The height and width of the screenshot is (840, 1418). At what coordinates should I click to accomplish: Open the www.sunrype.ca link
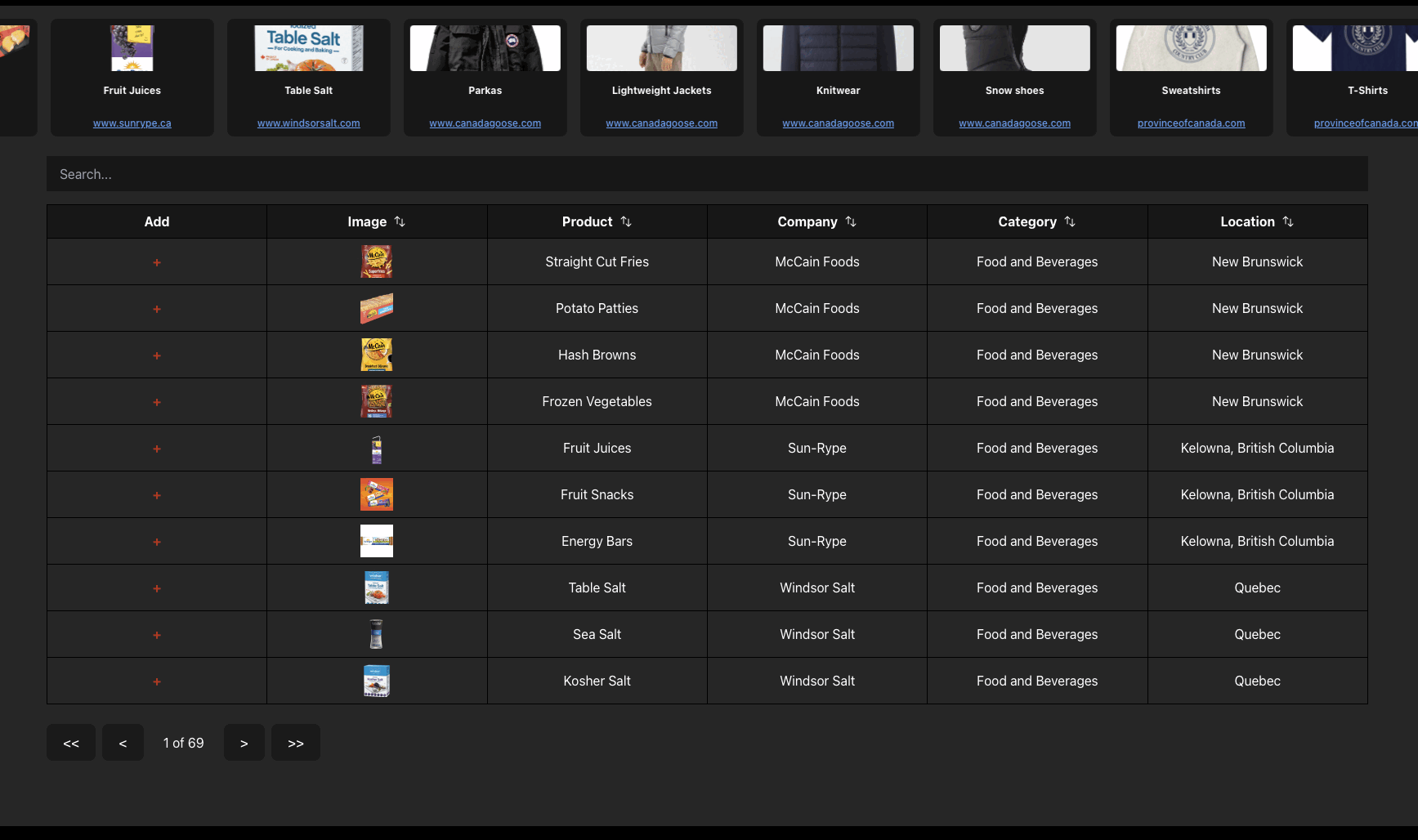pos(132,123)
